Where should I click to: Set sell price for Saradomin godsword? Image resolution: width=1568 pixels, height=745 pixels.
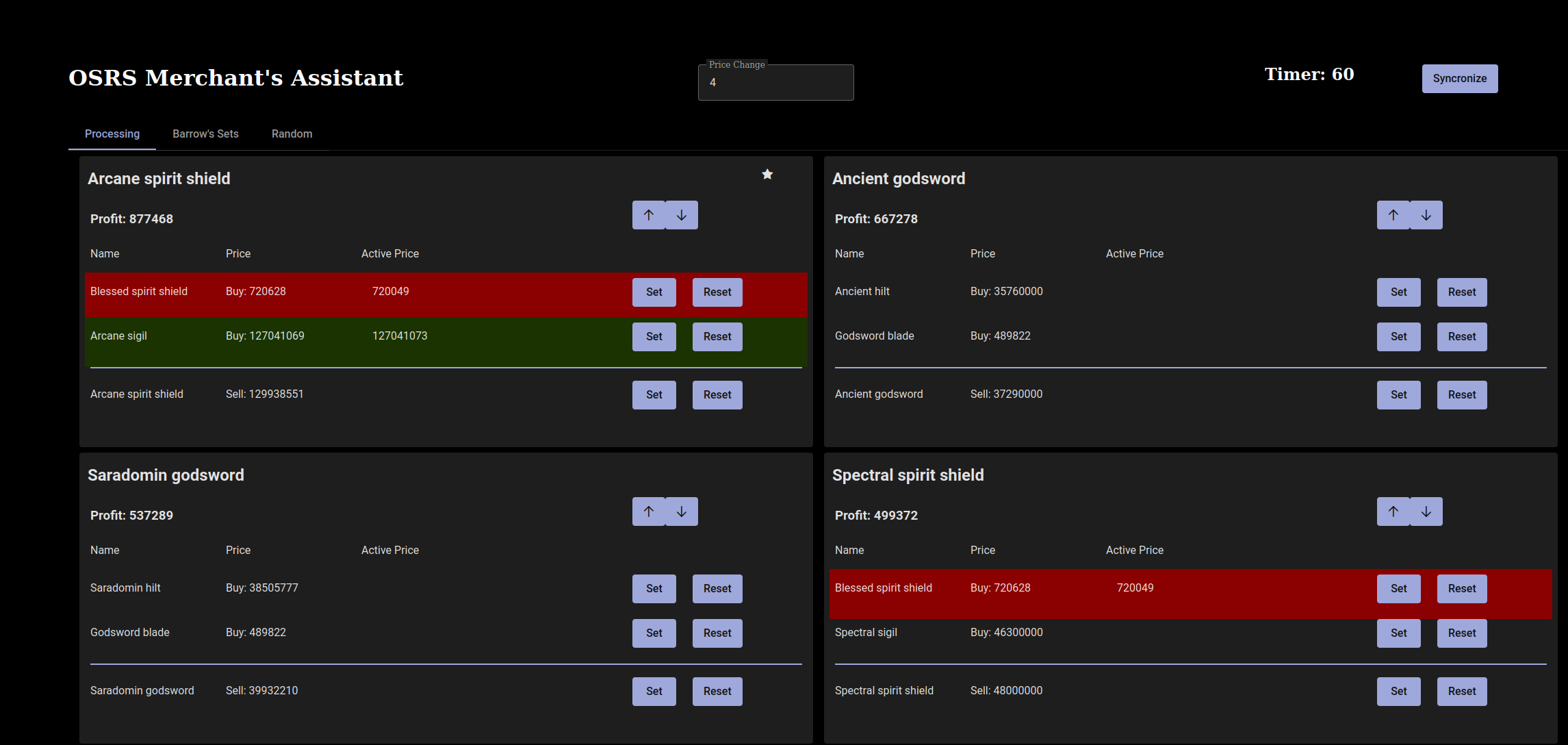[x=654, y=692]
